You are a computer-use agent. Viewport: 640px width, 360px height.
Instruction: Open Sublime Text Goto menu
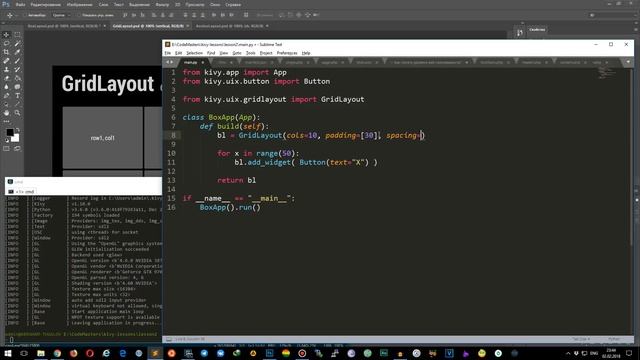point(237,53)
